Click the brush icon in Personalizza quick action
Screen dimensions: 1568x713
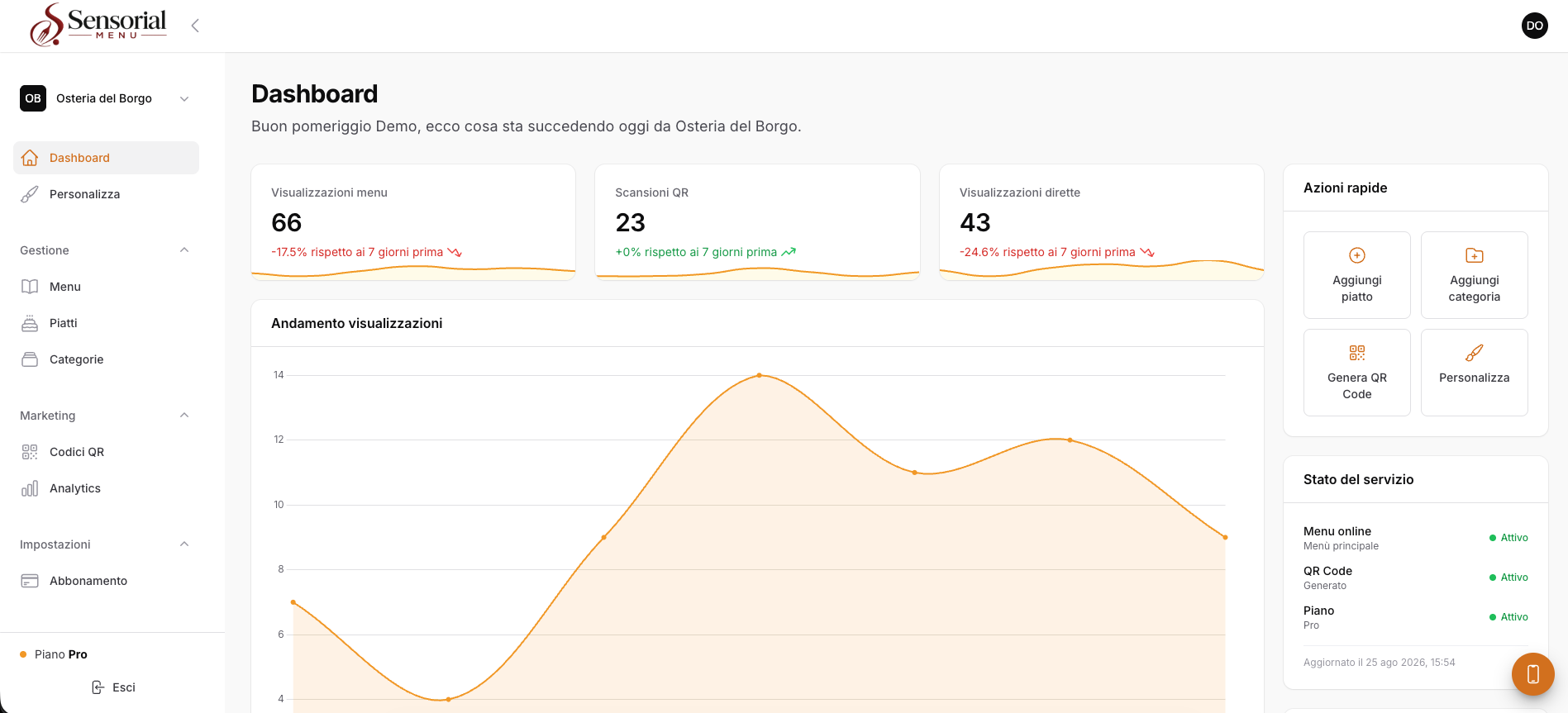point(1475,353)
